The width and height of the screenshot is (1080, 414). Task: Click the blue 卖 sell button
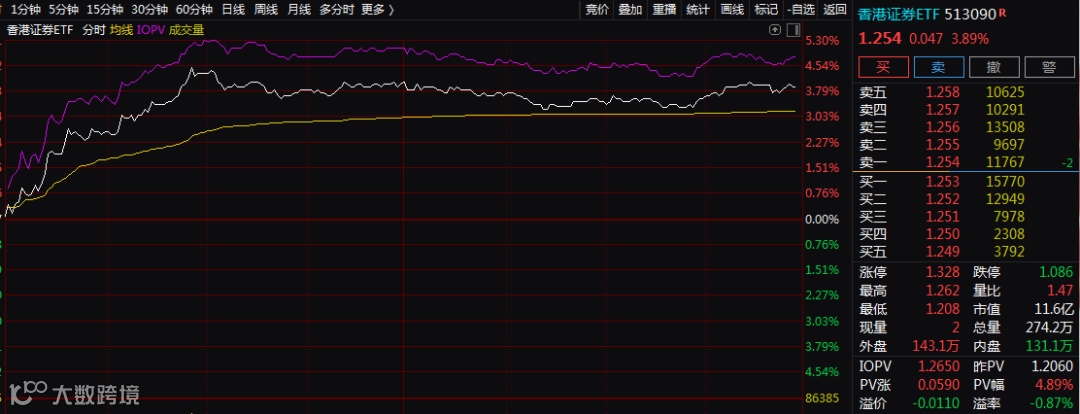point(938,67)
